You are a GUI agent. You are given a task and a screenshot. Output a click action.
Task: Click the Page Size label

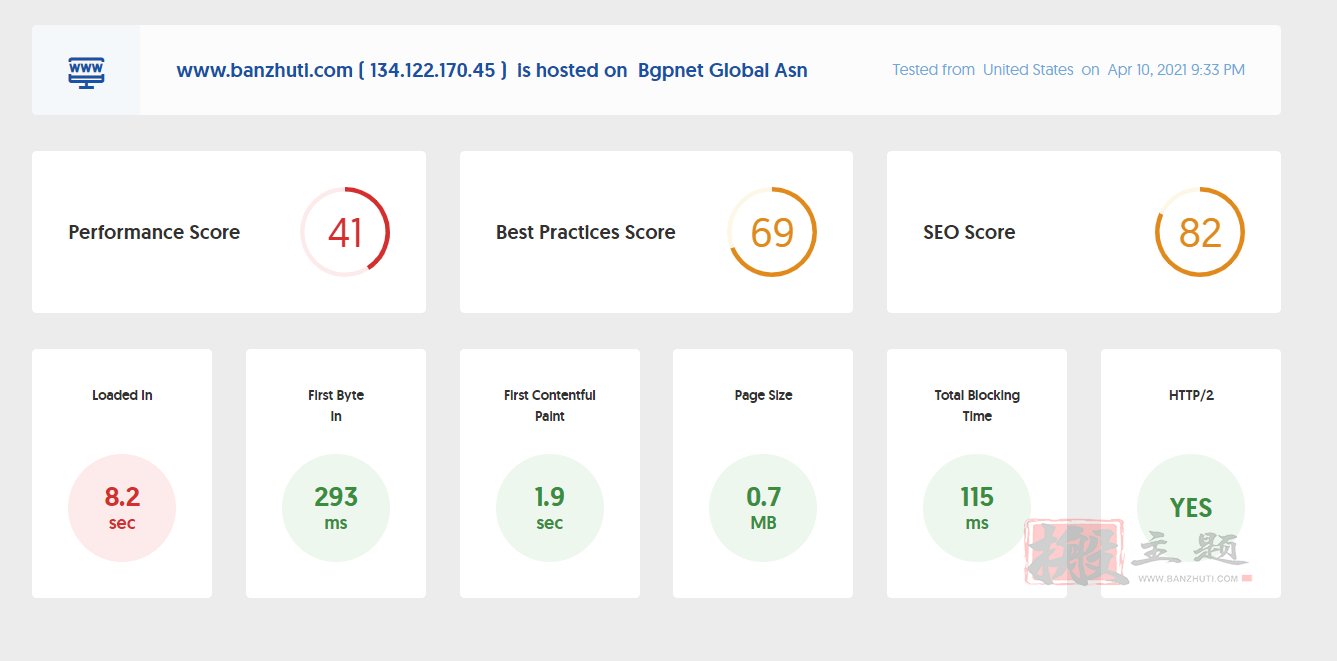click(763, 395)
